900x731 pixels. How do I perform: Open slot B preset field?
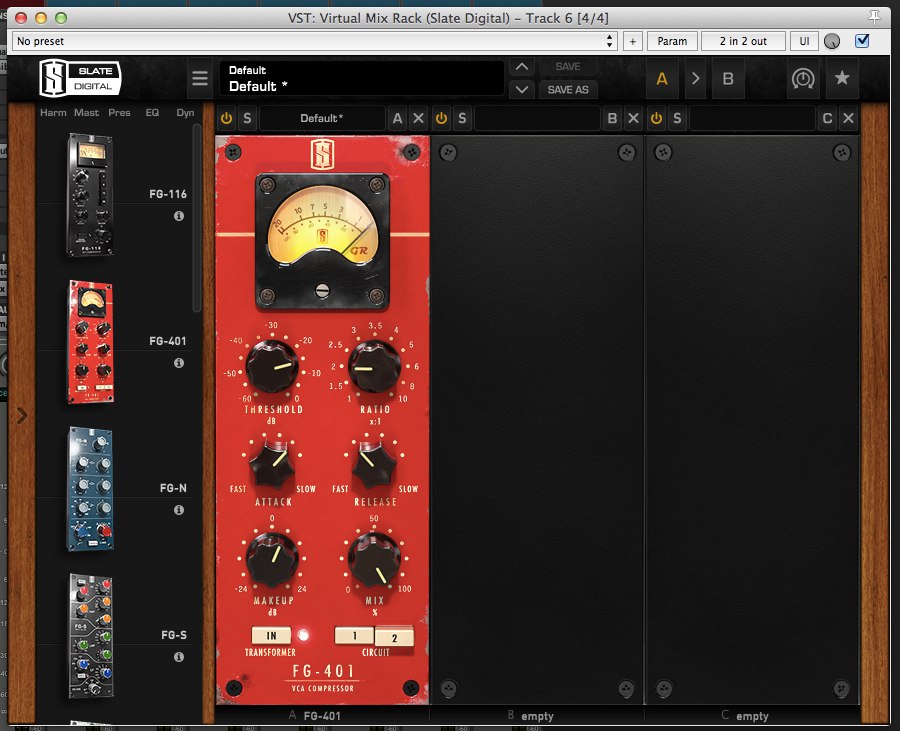[537, 118]
